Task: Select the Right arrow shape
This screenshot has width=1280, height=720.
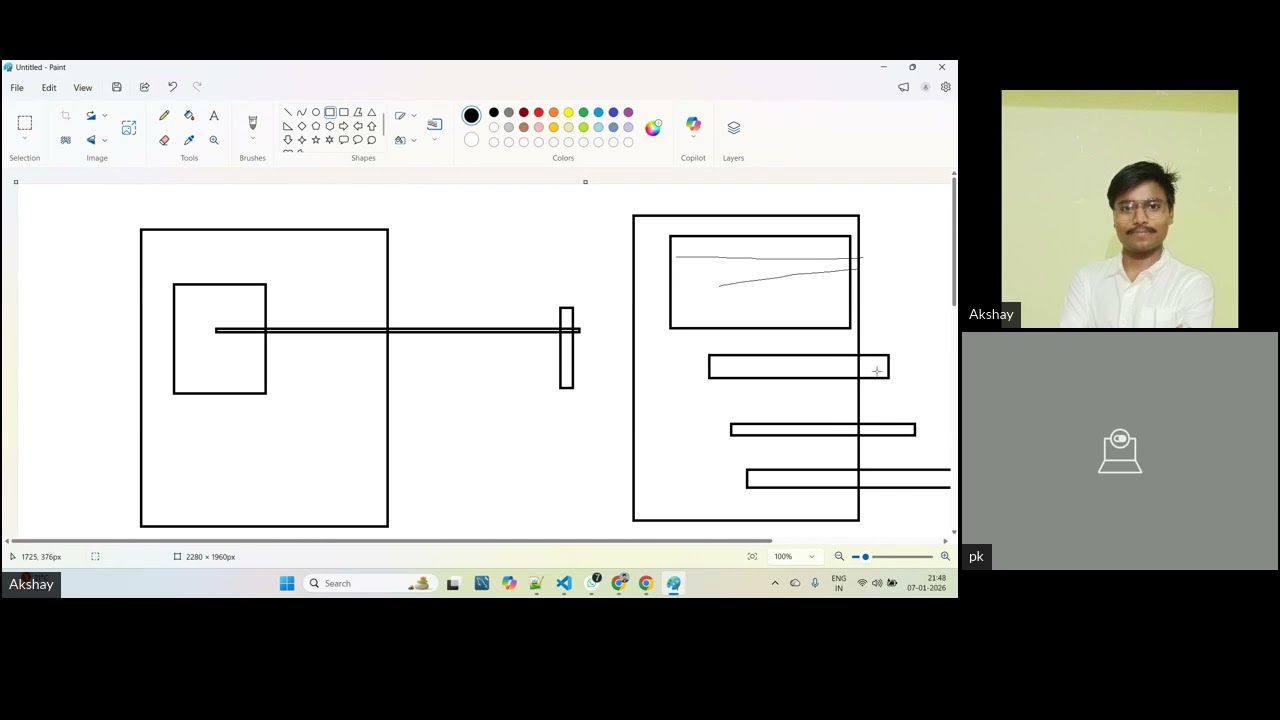Action: [x=344, y=127]
